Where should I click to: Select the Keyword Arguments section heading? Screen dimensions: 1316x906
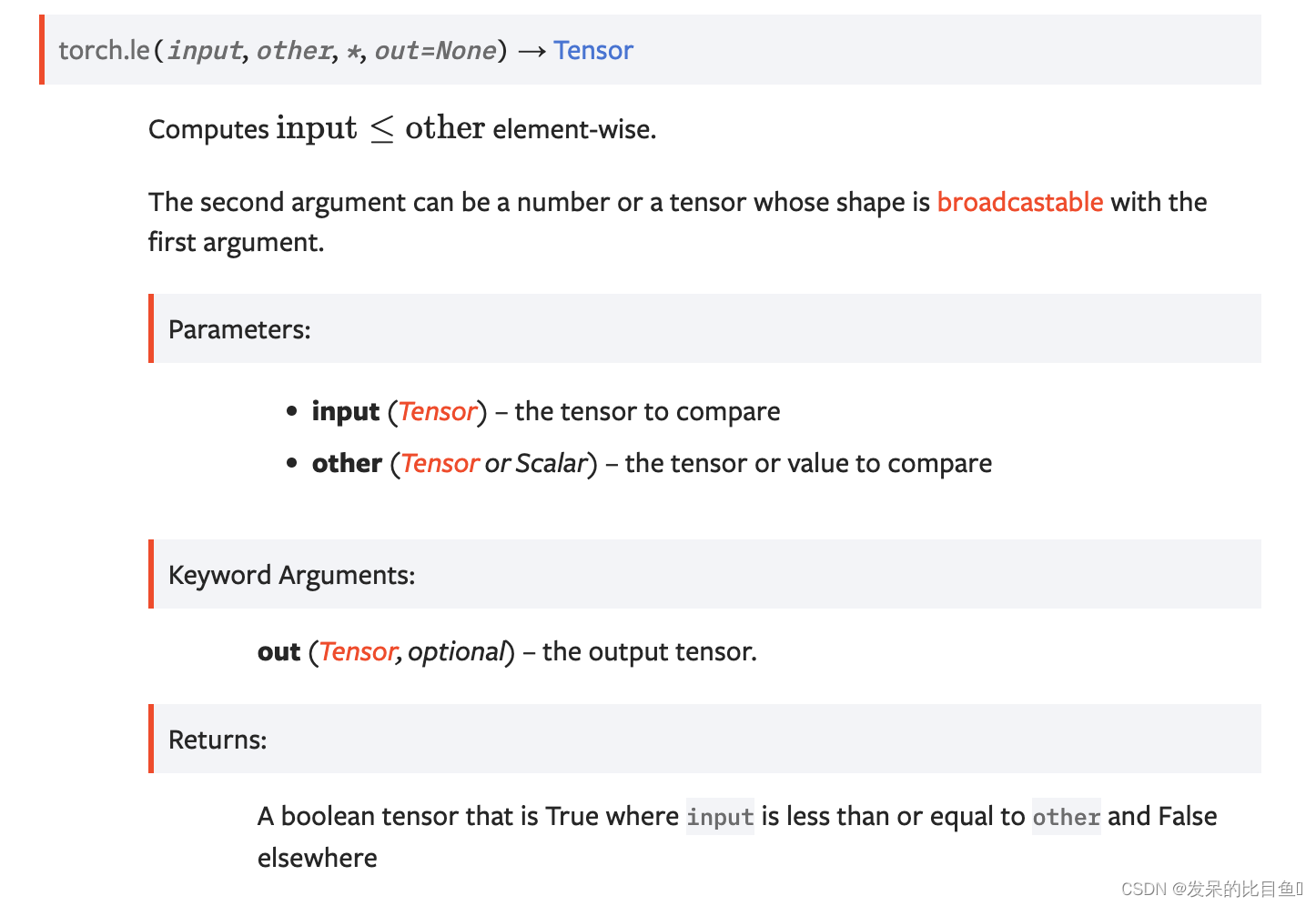click(291, 575)
